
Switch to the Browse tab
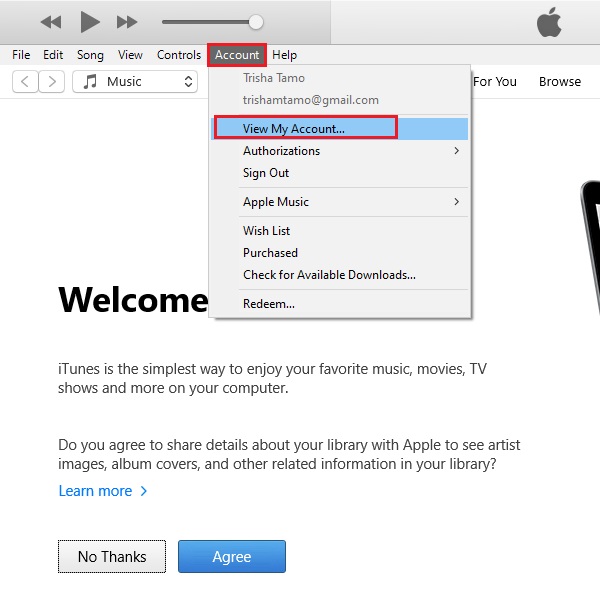click(560, 81)
